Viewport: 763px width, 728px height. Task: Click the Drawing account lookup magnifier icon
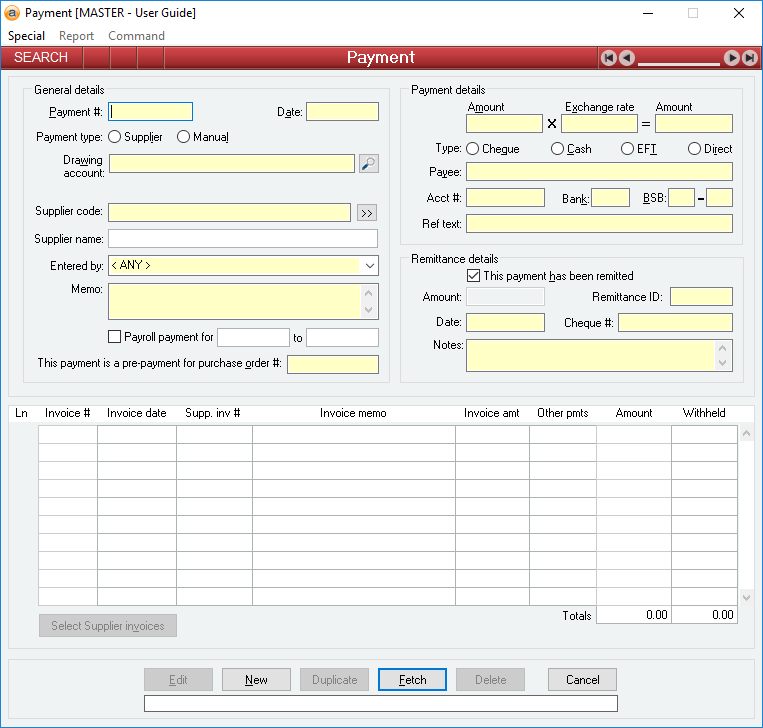368,164
